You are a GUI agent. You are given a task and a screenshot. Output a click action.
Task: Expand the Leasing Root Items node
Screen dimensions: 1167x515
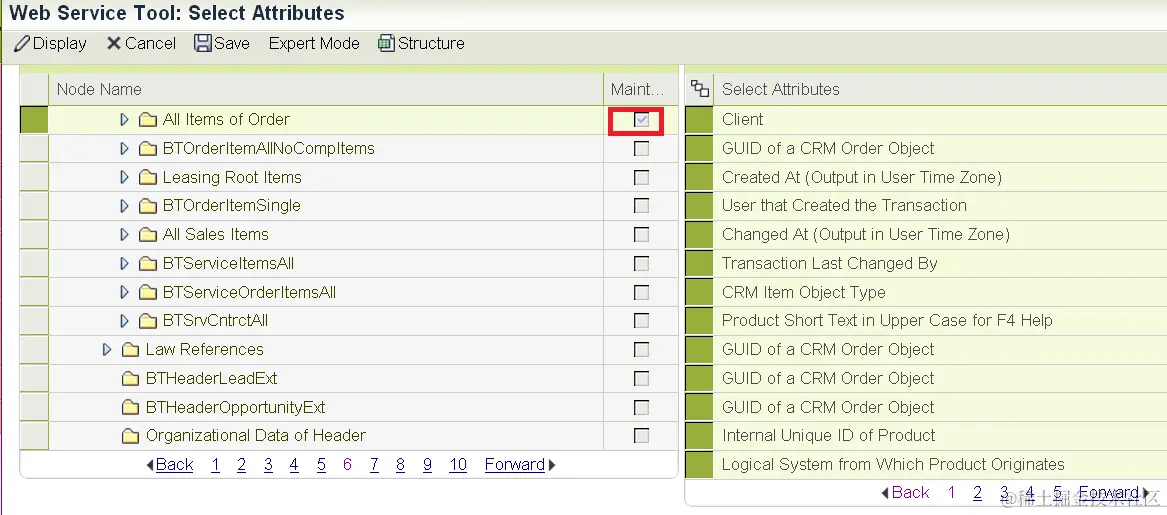click(x=124, y=178)
